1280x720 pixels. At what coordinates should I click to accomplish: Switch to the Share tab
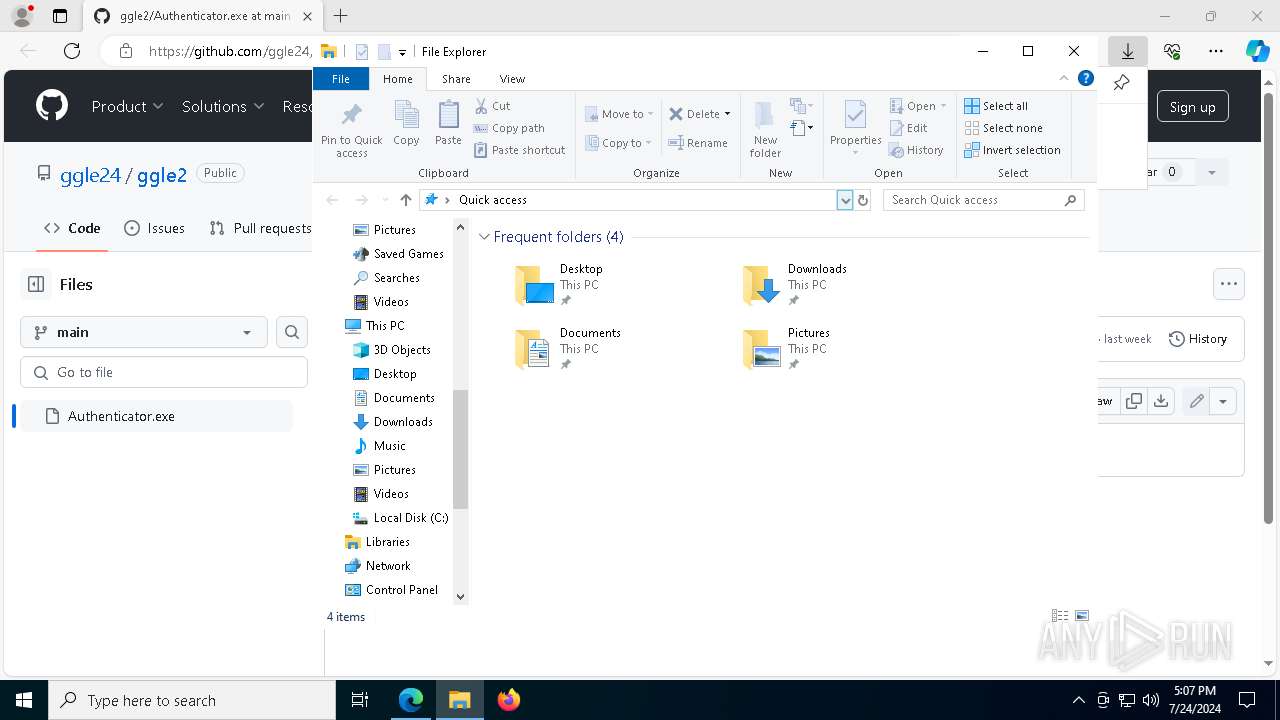tap(456, 79)
